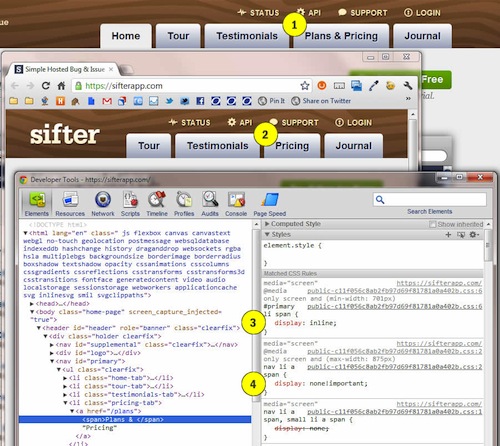Switch to the Timeline panel
Viewport: 500px width, 446px height.
pyautogui.click(x=157, y=204)
